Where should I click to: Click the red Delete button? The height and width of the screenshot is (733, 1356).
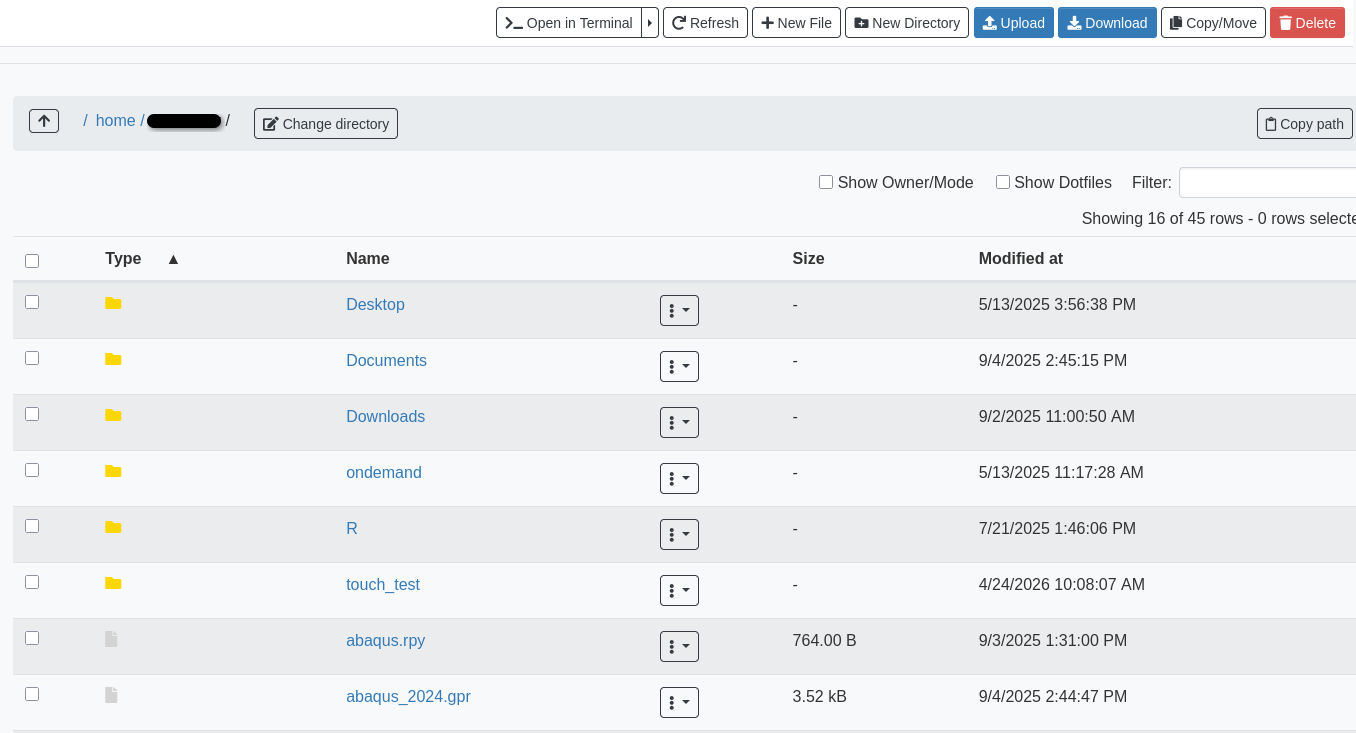pyautogui.click(x=1307, y=23)
